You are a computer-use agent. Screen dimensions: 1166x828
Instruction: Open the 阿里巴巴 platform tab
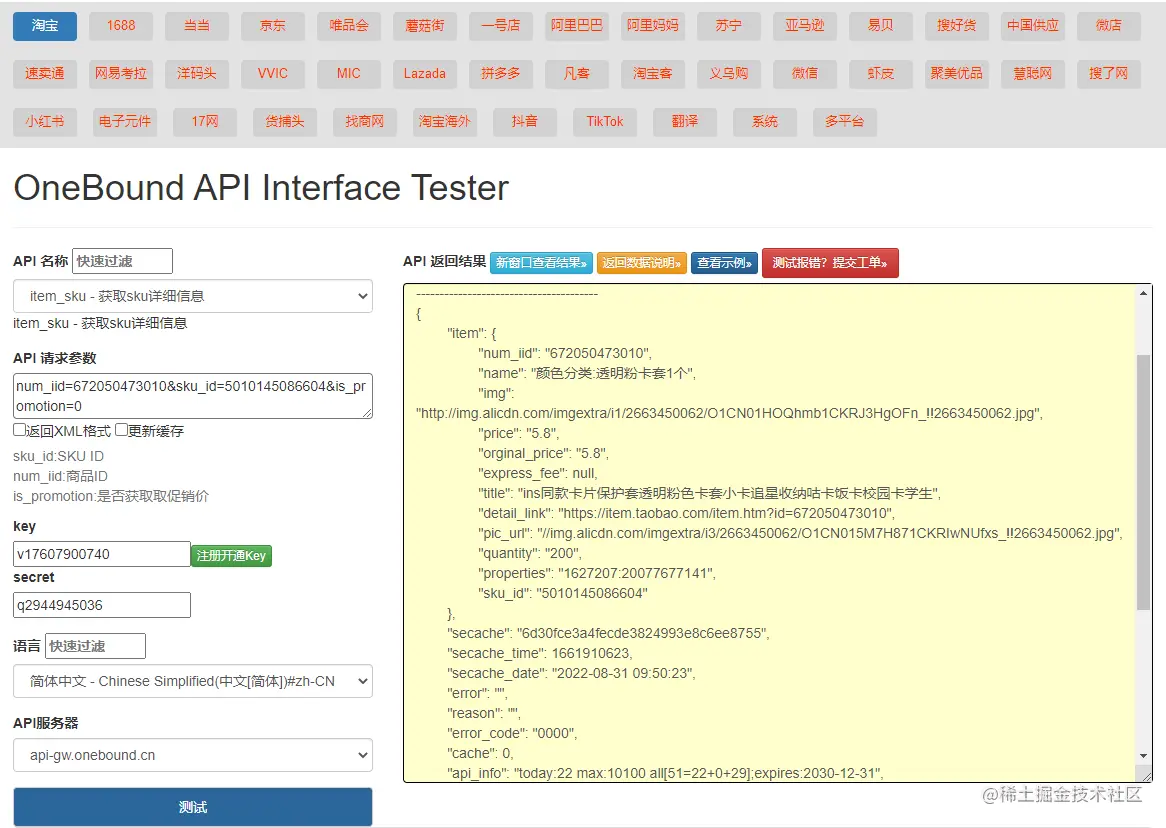pos(576,26)
